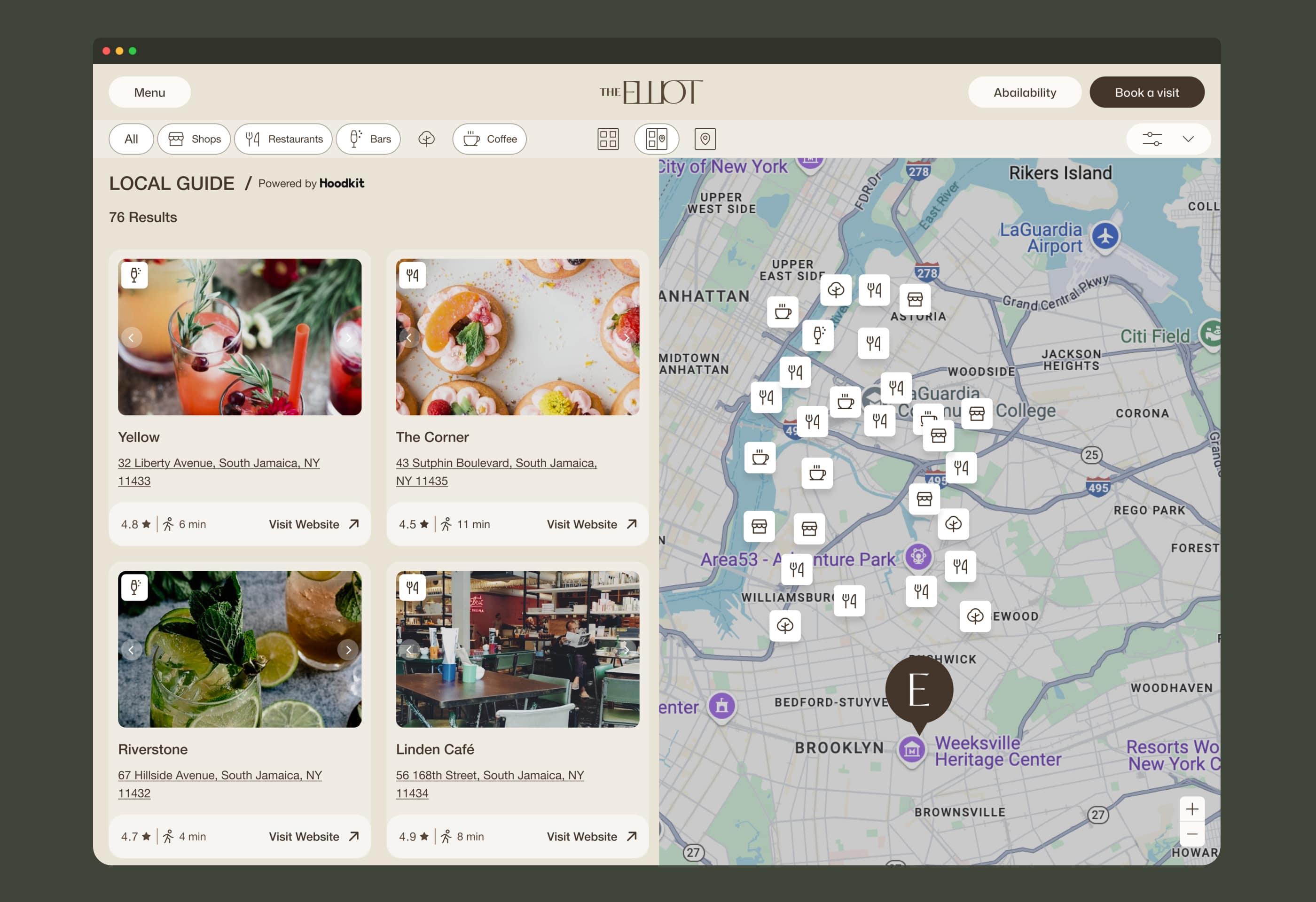Image resolution: width=1316 pixels, height=902 pixels.
Task: Select the All filter tab
Action: [x=131, y=139]
